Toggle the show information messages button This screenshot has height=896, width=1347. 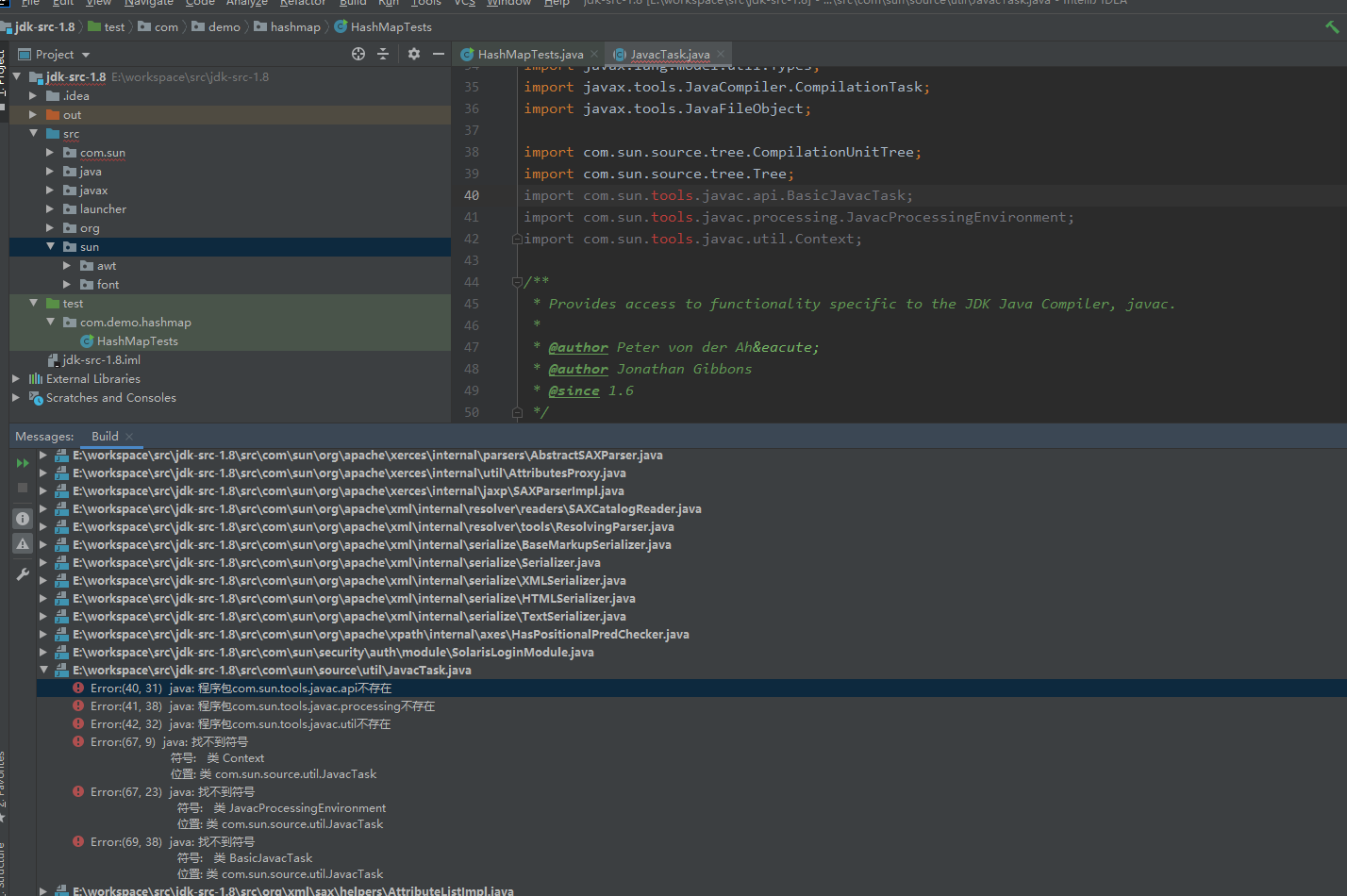pyautogui.click(x=23, y=519)
